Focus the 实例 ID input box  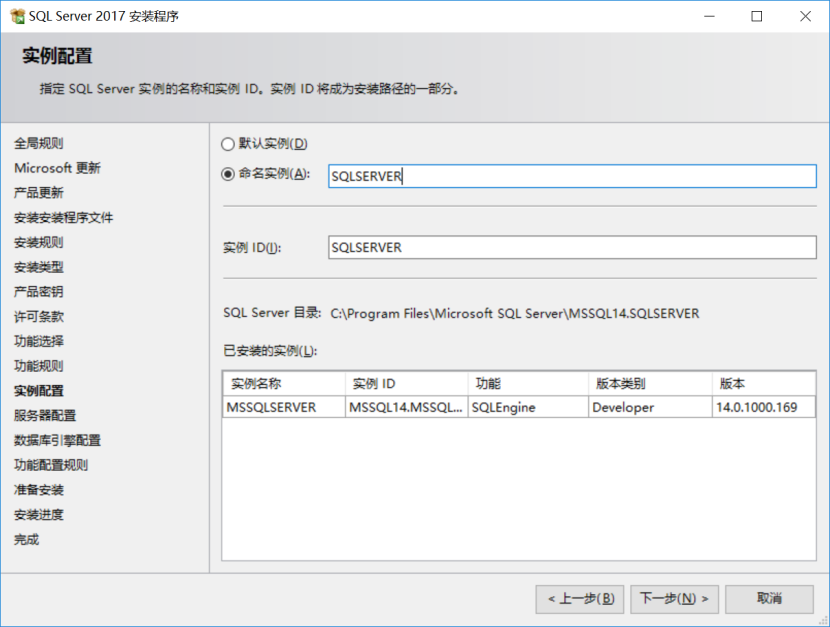(570, 247)
